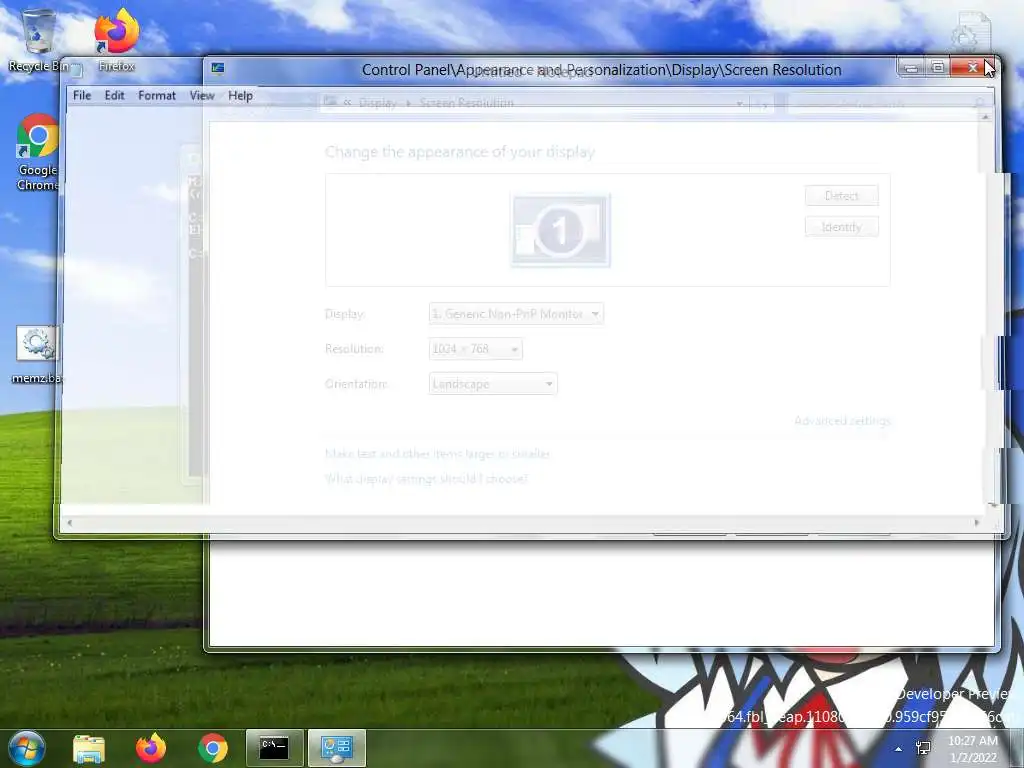Launch Chrome from the taskbar
This screenshot has width=1024, height=768.
point(213,748)
